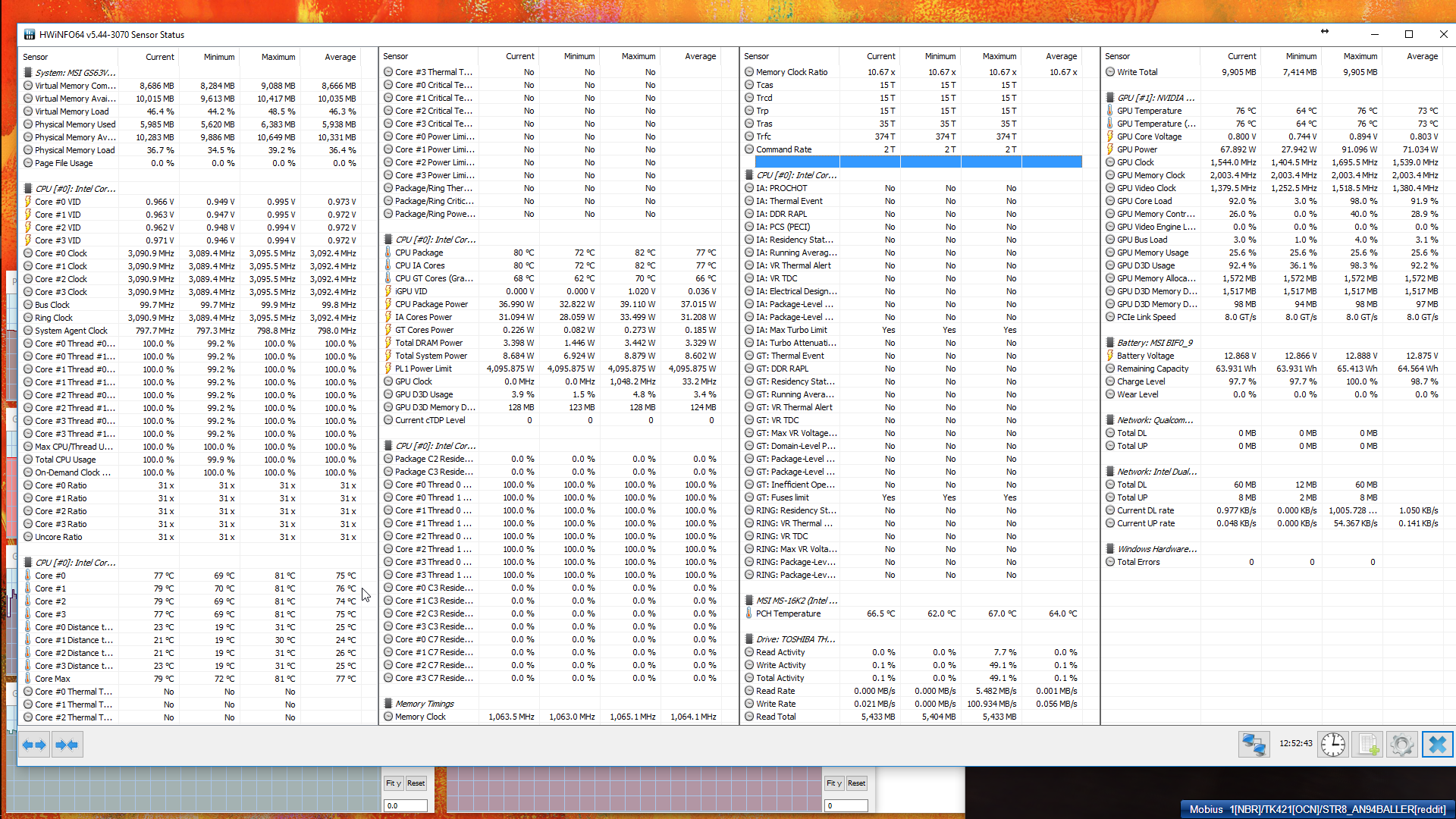
Task: Click Fit y in the gray graph window
Action: pyautogui.click(x=394, y=783)
